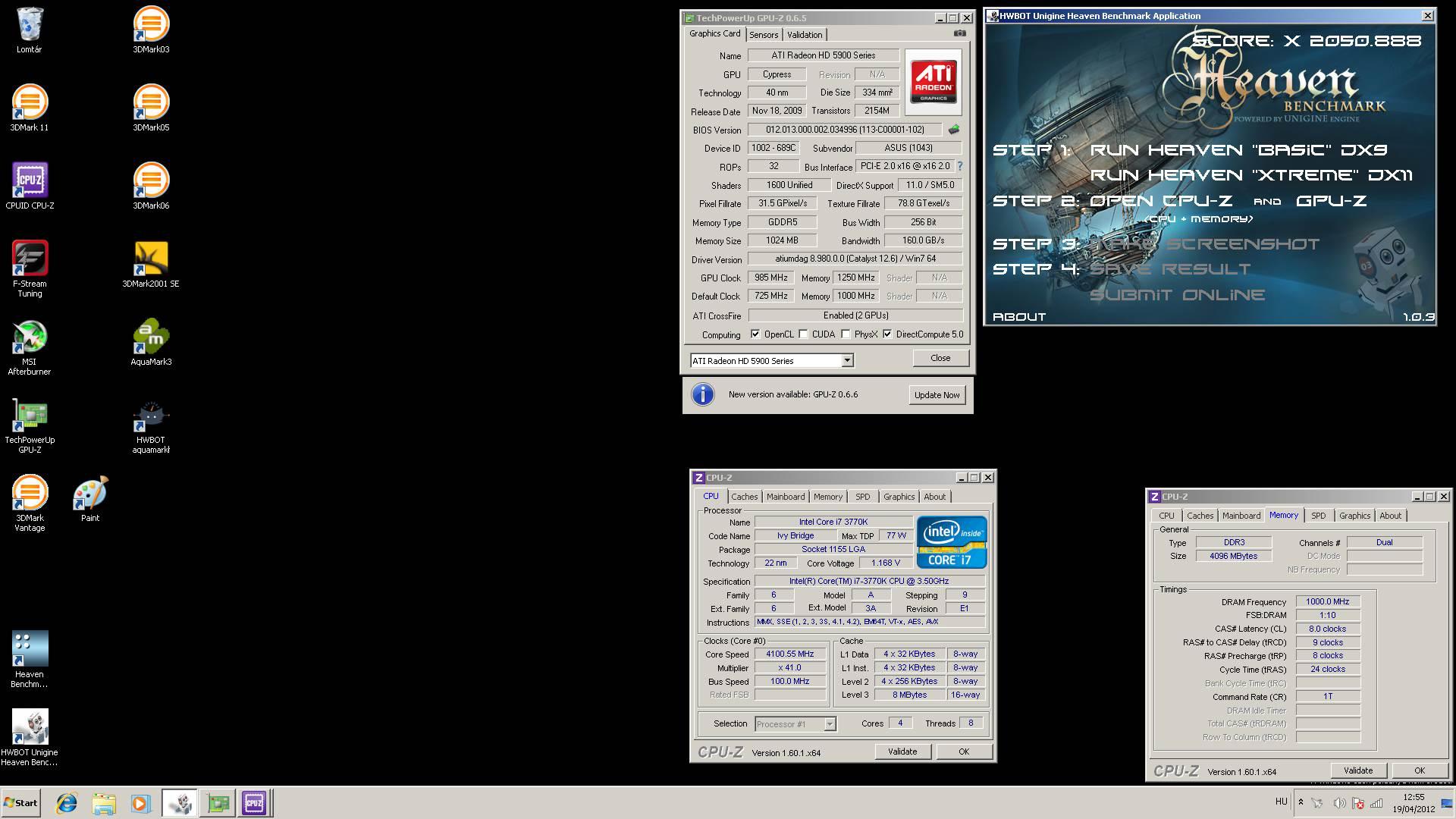Open Mainboard tab in left CPU-Z window

coord(786,497)
